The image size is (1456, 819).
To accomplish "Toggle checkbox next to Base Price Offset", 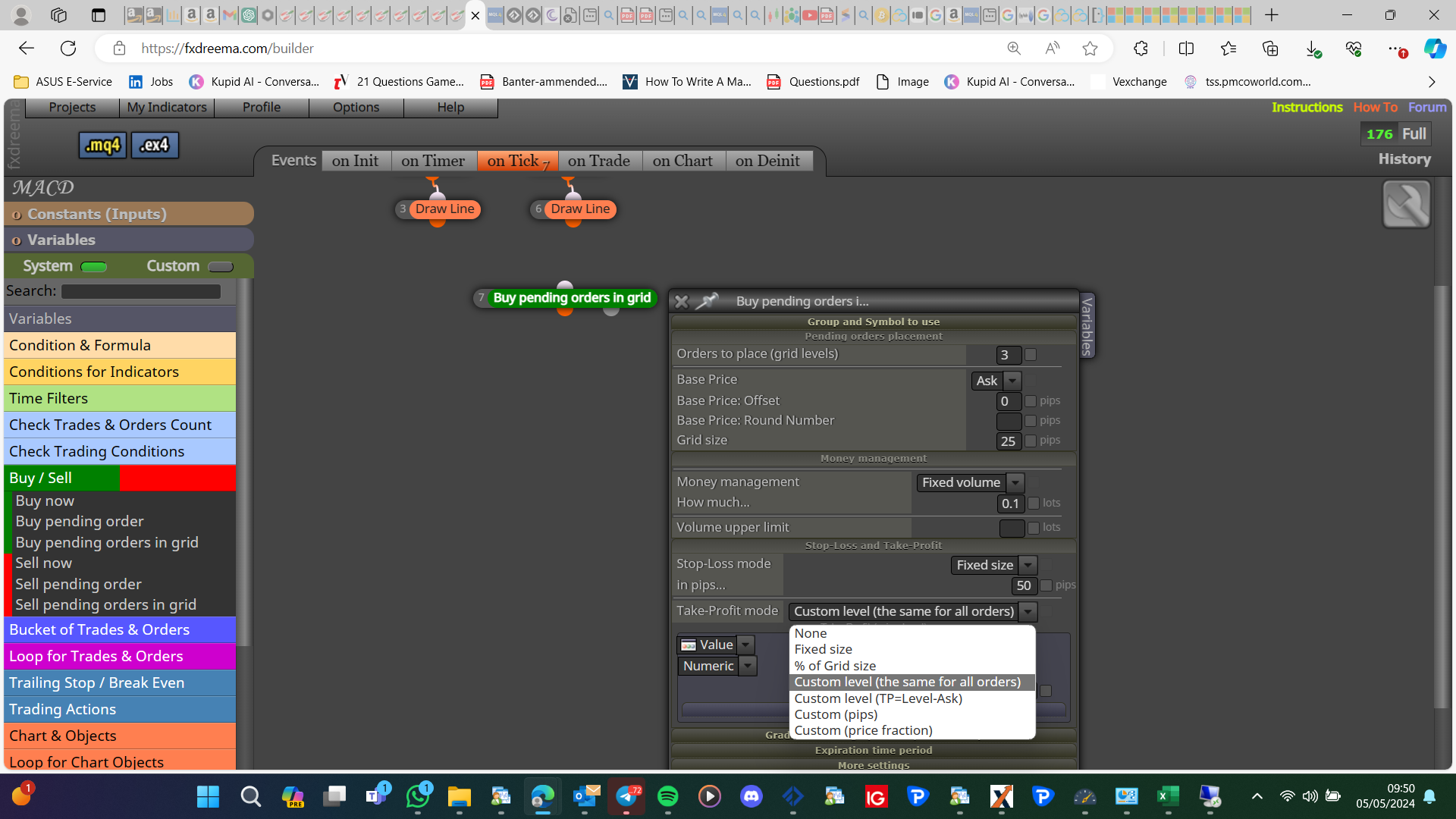I will click(1031, 401).
